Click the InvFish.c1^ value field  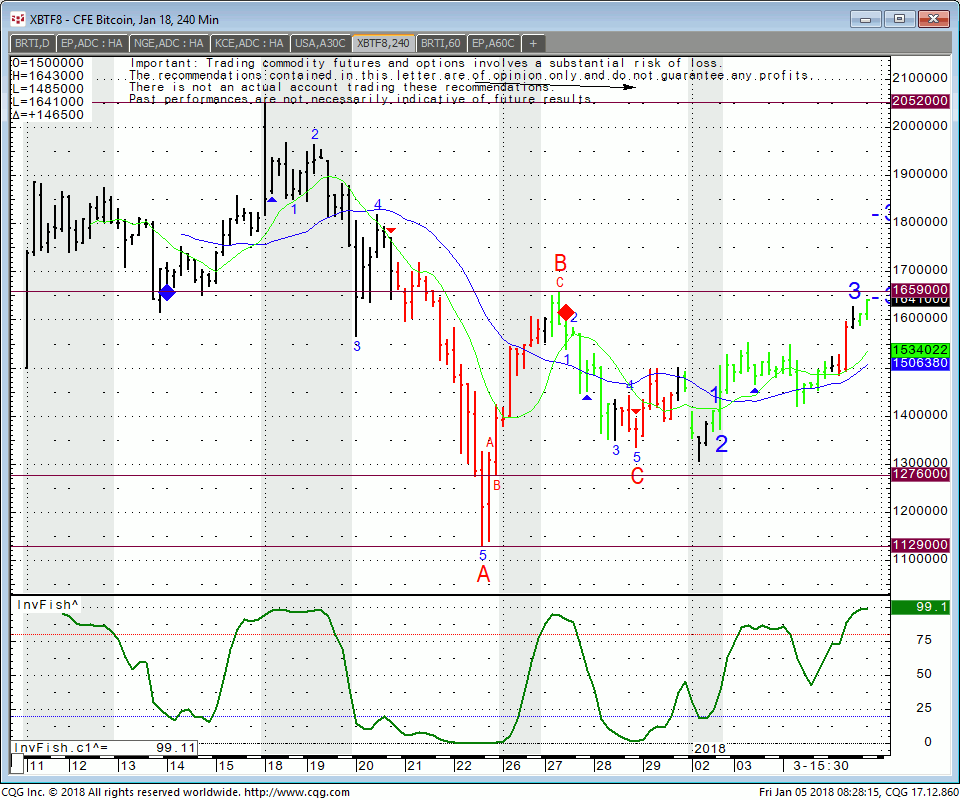(x=104, y=747)
